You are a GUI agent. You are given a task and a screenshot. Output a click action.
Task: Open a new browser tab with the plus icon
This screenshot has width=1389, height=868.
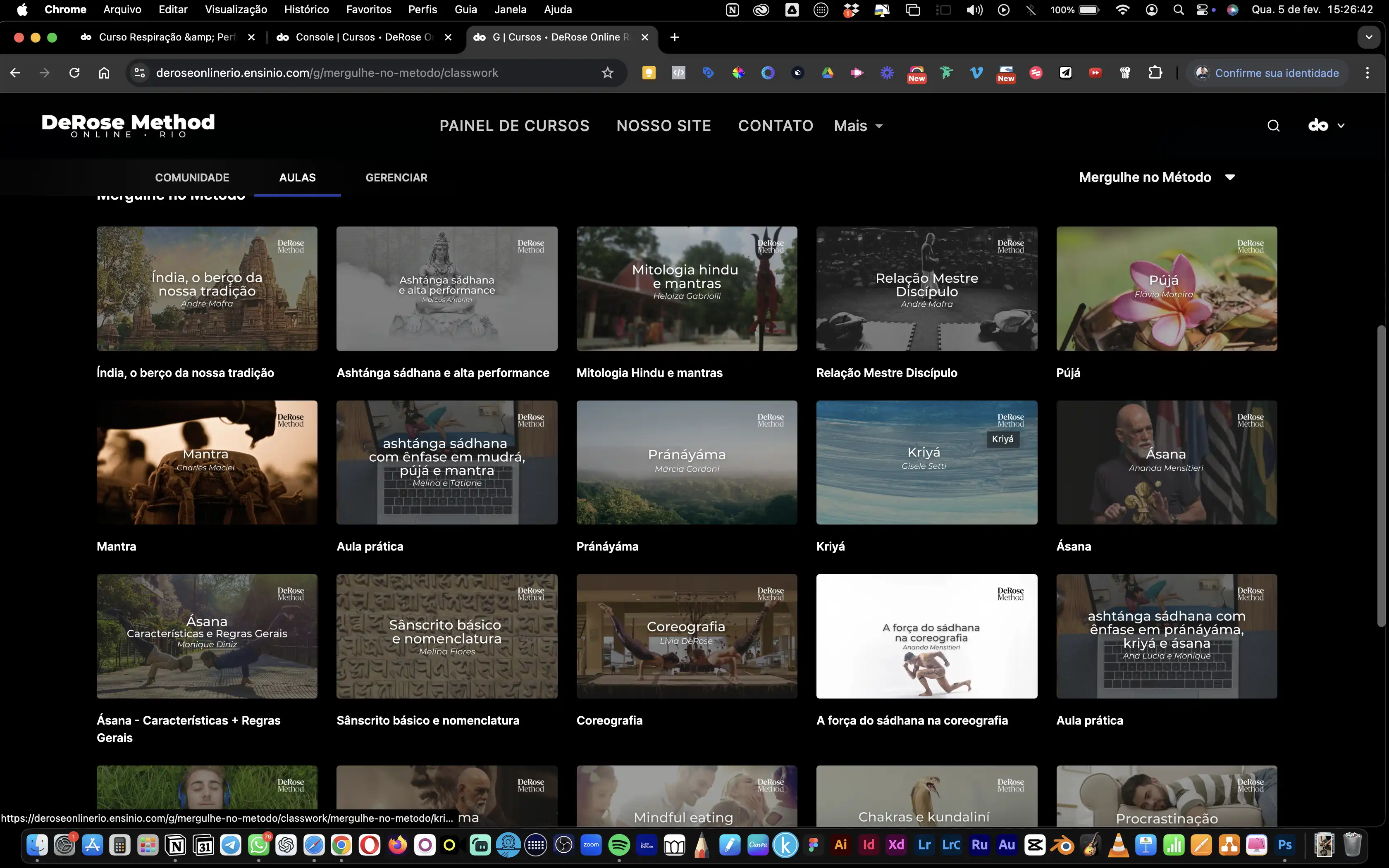click(x=674, y=37)
